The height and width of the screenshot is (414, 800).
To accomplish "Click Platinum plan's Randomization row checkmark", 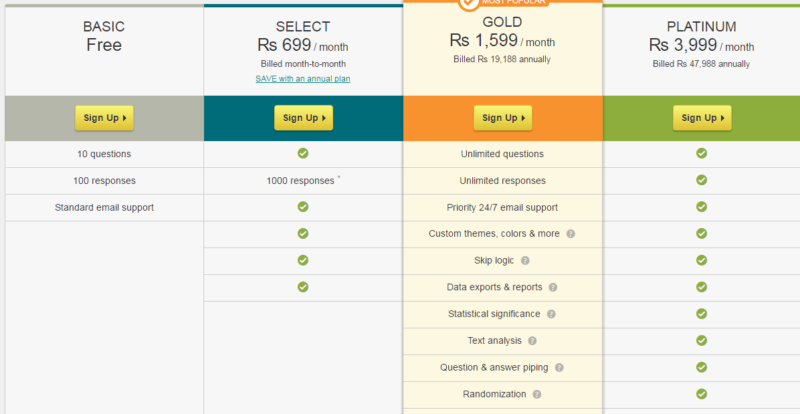I will [702, 394].
